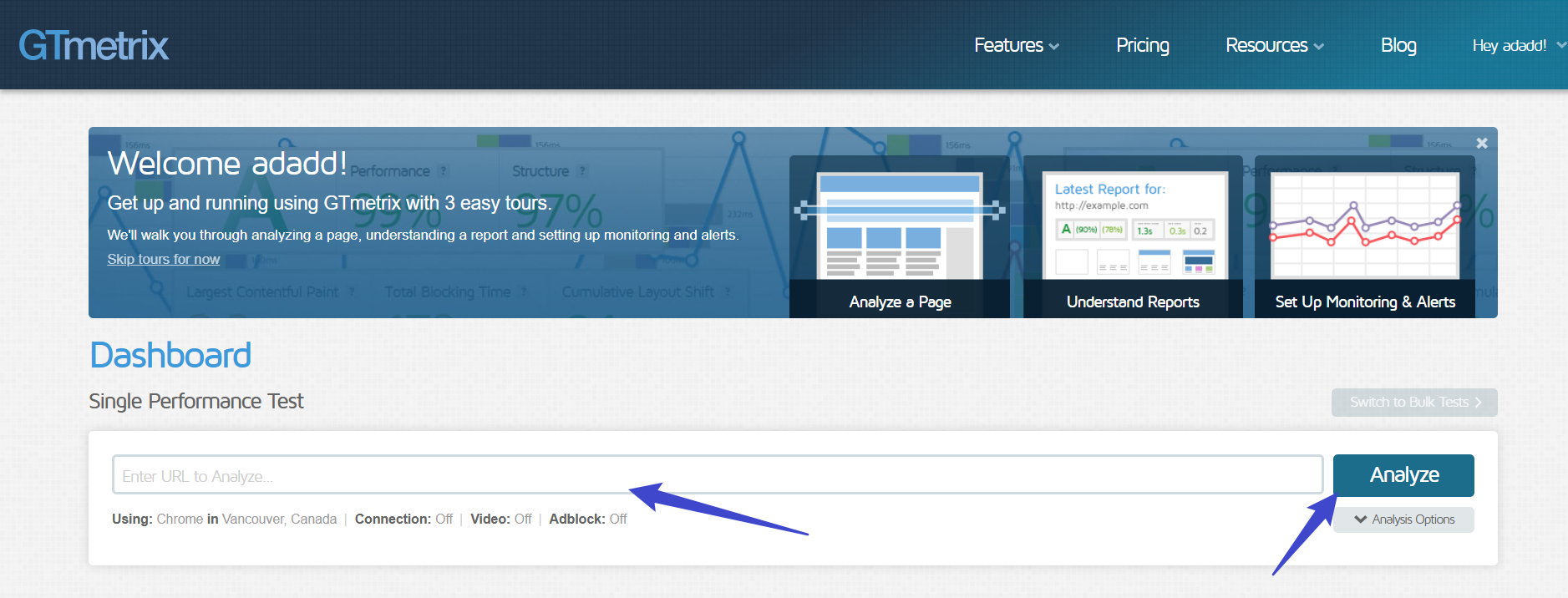Click the 'Single Performance Test' heading
Screen dimensions: 1568x598
[x=196, y=402]
